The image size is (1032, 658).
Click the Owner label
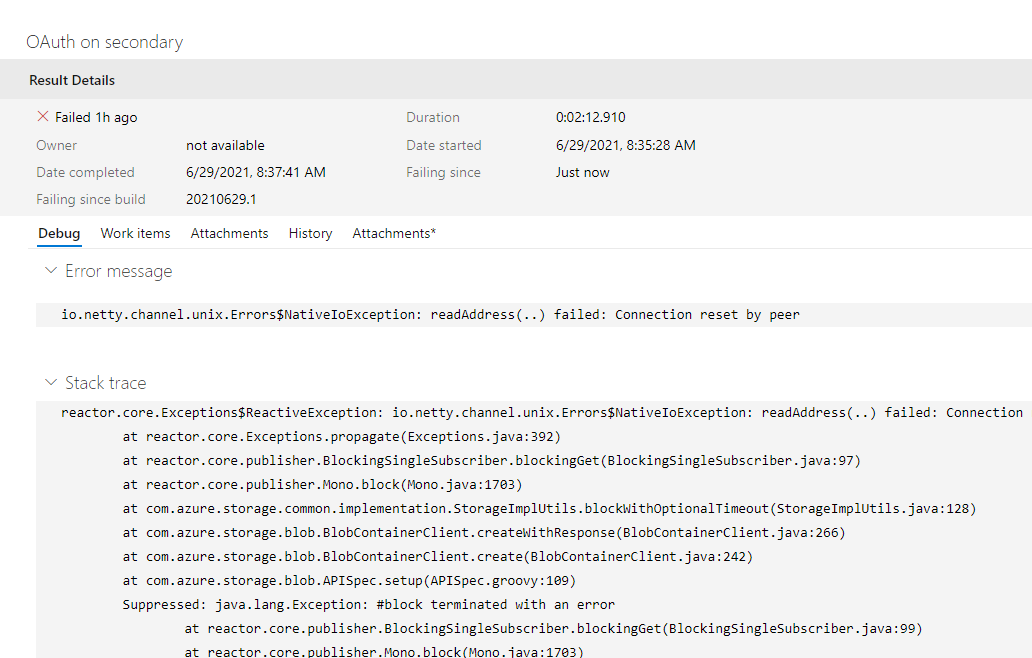pos(57,145)
